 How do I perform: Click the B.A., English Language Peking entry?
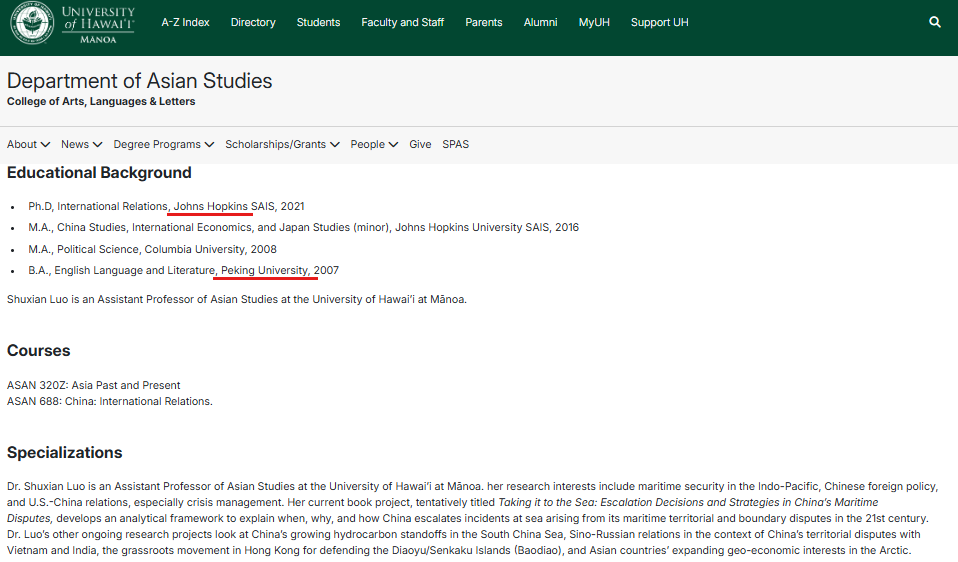pyautogui.click(x=183, y=270)
